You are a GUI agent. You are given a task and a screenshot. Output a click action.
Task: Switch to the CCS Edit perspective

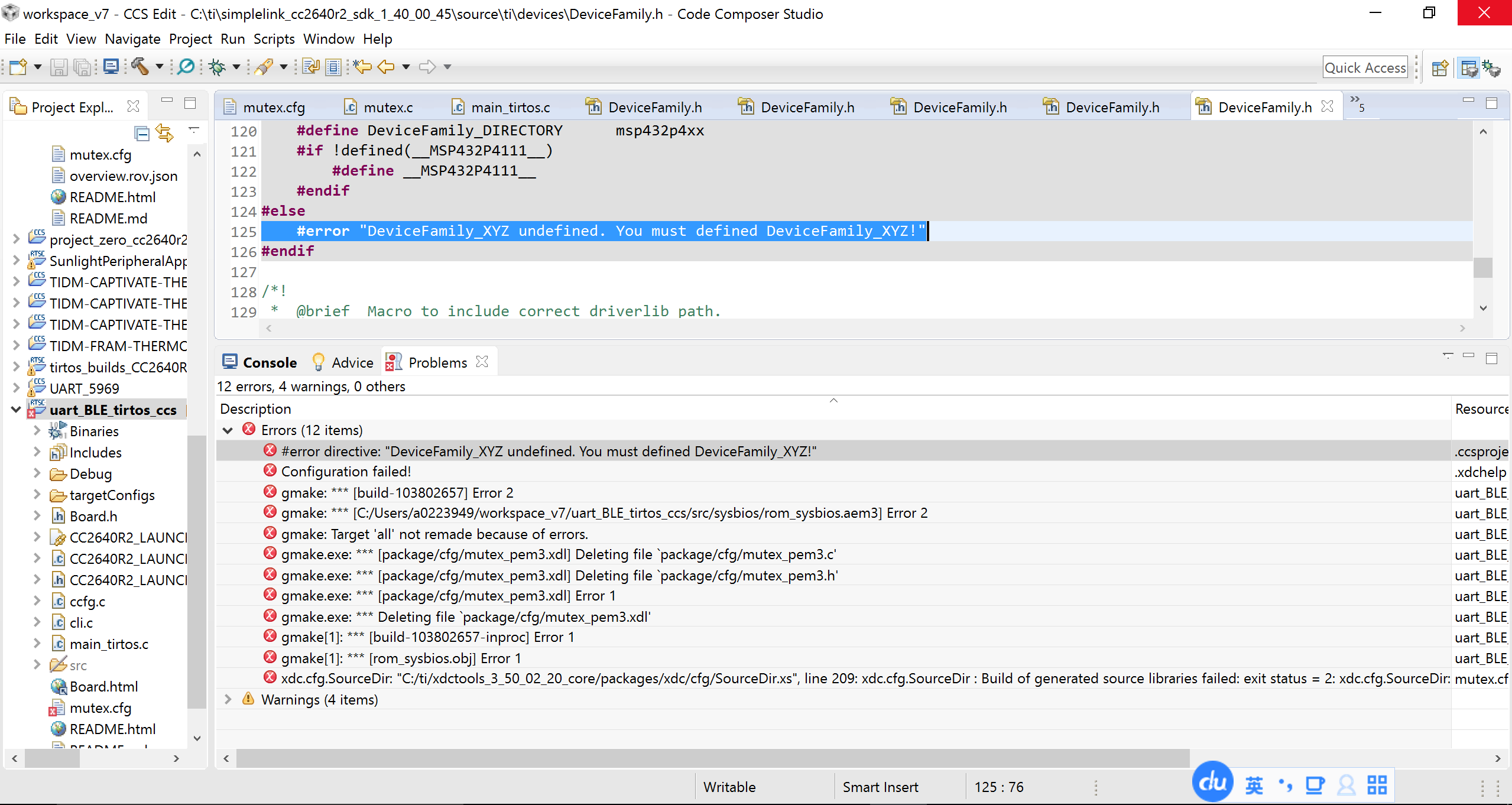click(x=1469, y=68)
